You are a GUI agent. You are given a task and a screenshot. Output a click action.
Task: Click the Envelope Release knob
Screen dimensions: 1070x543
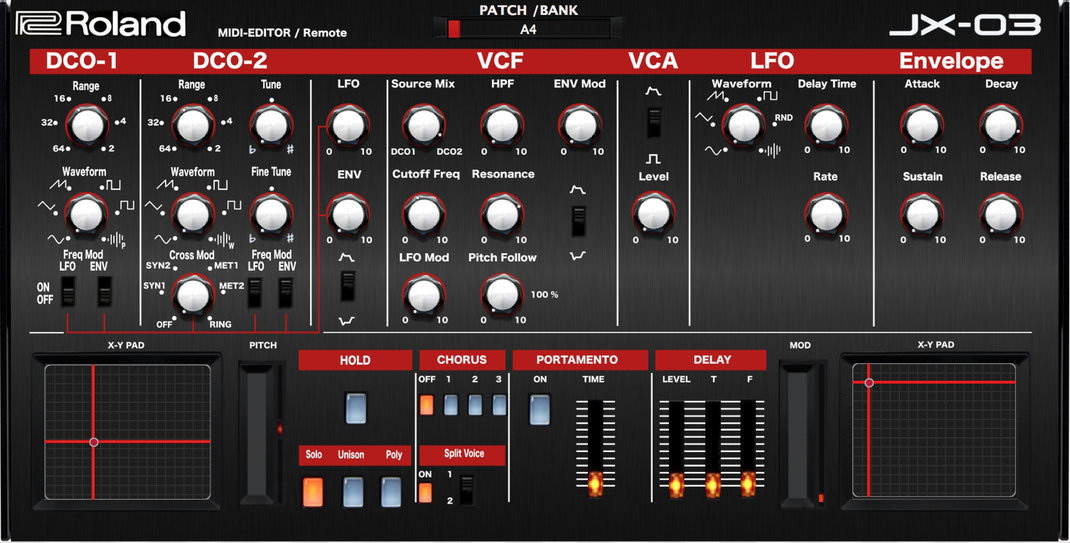[x=1001, y=215]
